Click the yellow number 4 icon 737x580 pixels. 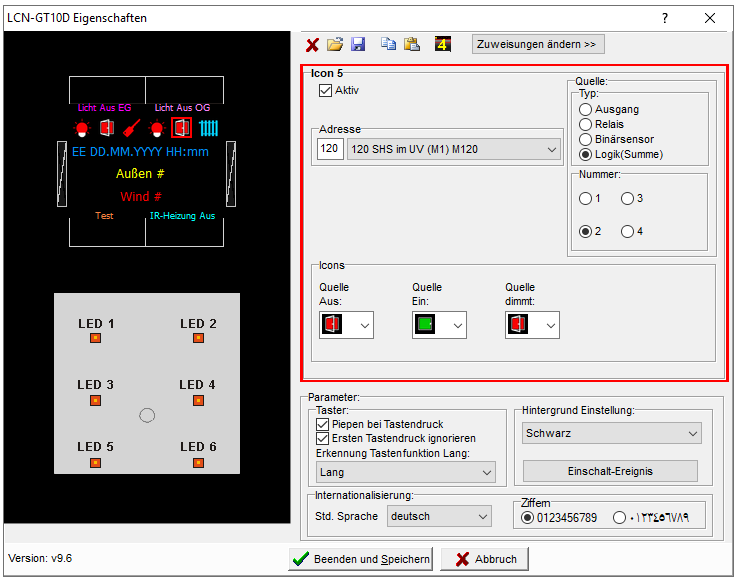(x=443, y=45)
